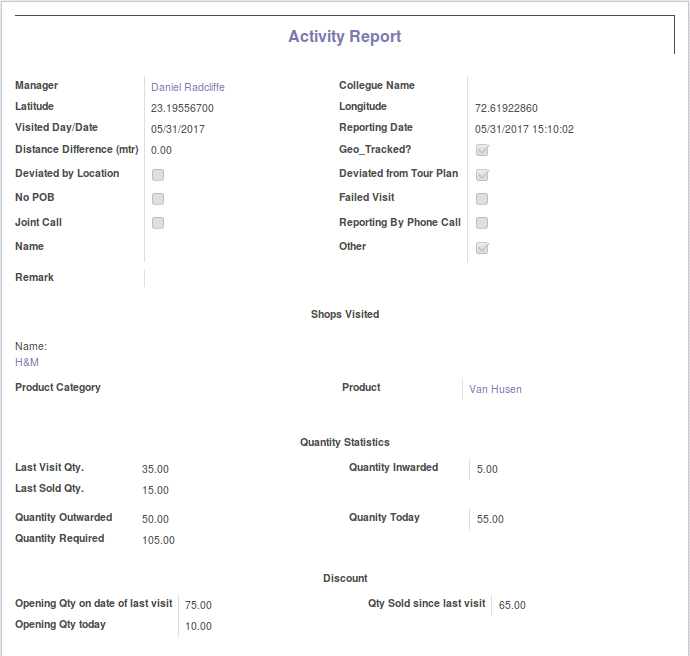Click the Opening Qty today label

[60, 624]
